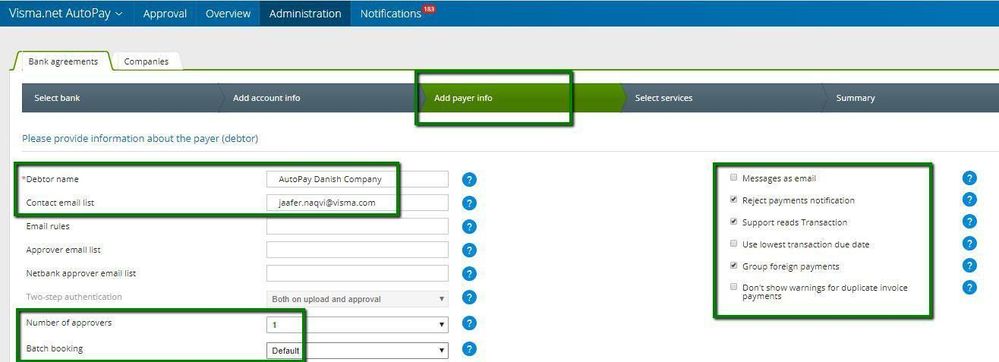Go to the Overview menu
This screenshot has height=362, width=999.
click(228, 13)
